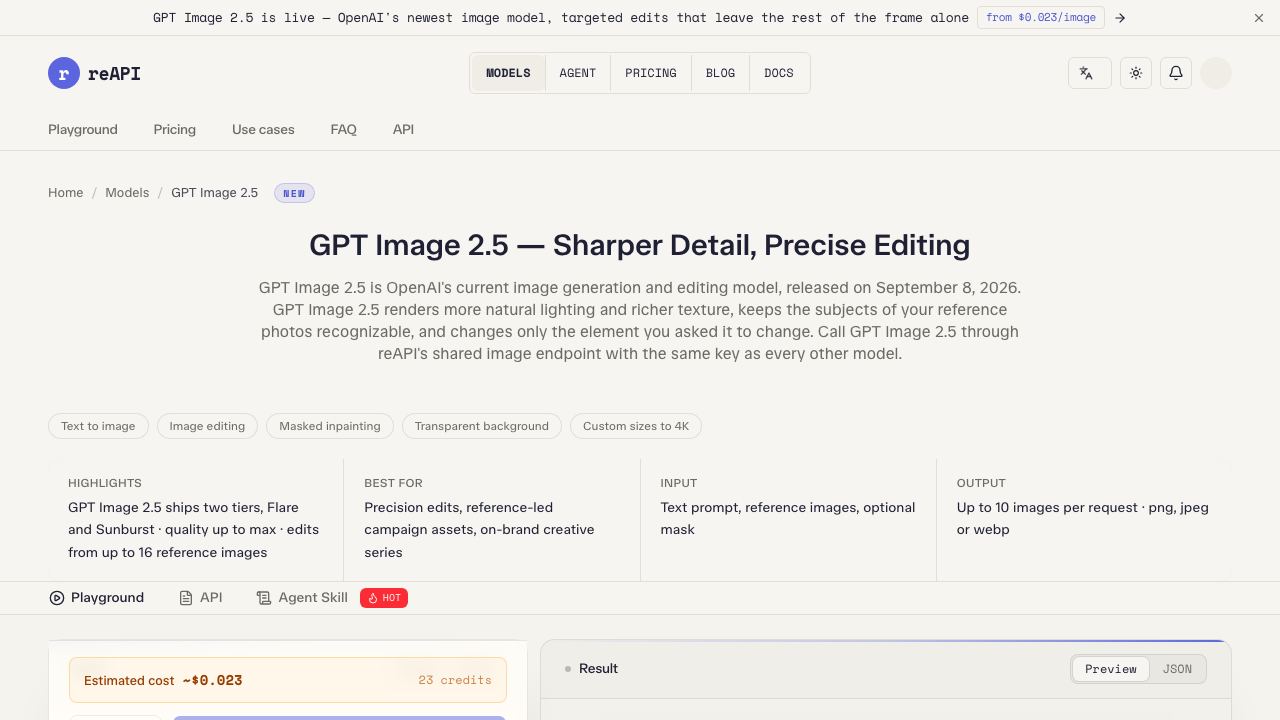Click the Estimated cost ~$0.023 box
The image size is (1280, 720).
[288, 680]
